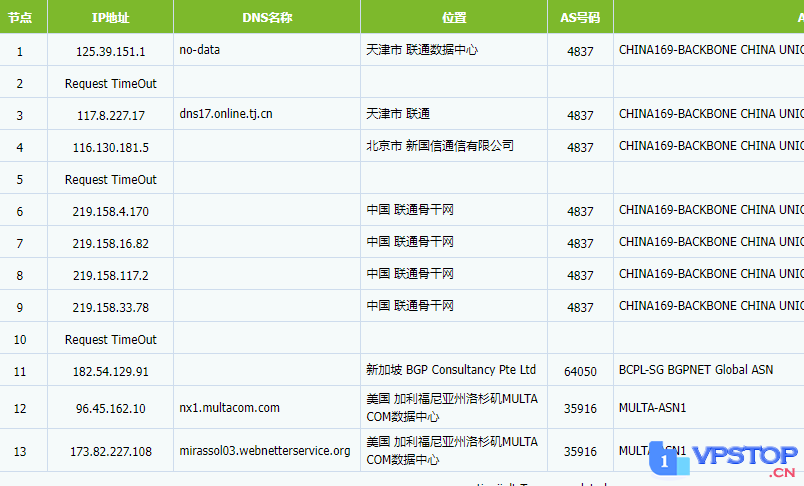The image size is (804, 486).
Task: Click the VPSTOP.CN watermark logo
Action: coord(723,459)
